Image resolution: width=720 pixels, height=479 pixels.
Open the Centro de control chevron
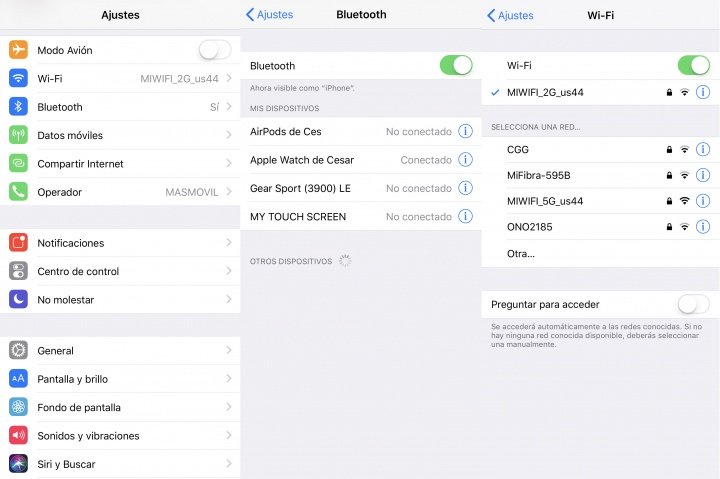point(229,271)
